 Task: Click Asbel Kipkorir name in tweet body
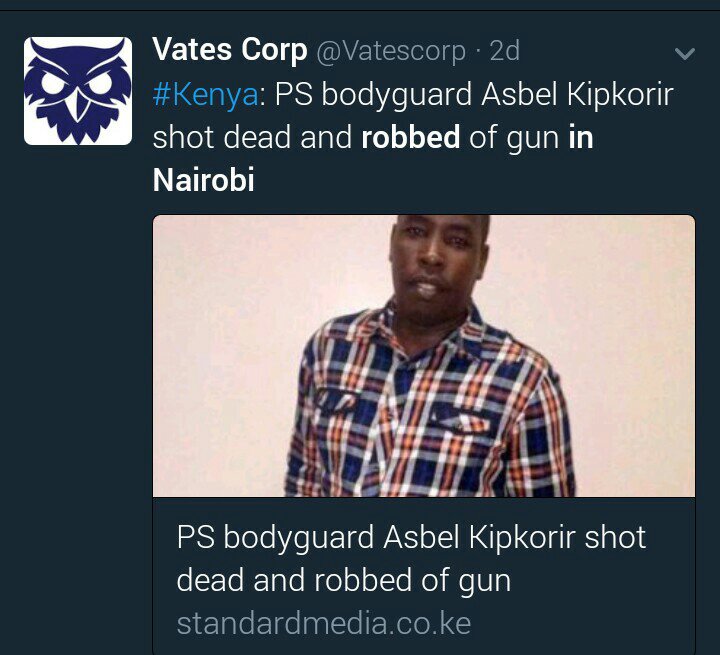coord(577,96)
